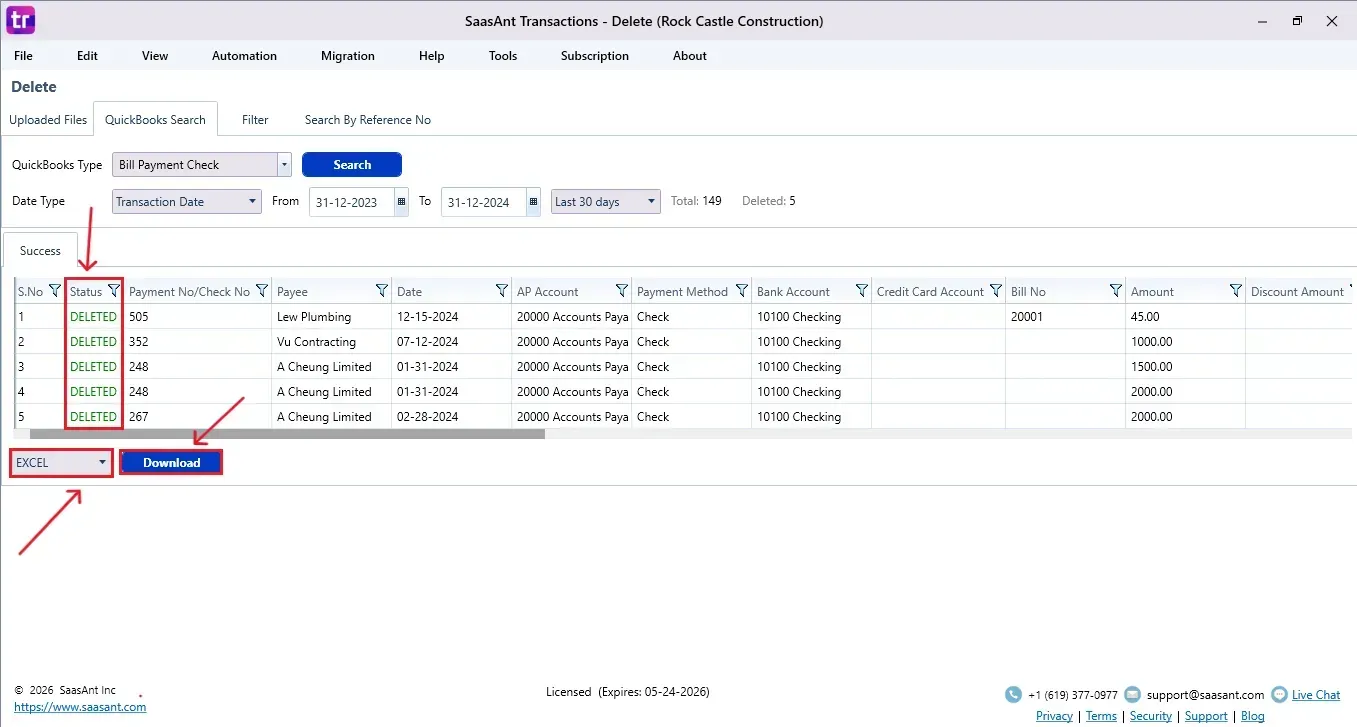The width and height of the screenshot is (1357, 727).
Task: Click the 1000.00 amount cell
Action: pyautogui.click(x=1185, y=341)
